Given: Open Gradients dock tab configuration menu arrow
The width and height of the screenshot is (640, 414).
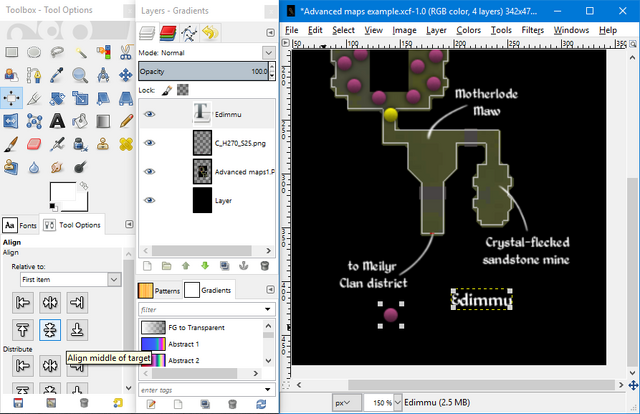Looking at the screenshot, I should pos(270,289).
